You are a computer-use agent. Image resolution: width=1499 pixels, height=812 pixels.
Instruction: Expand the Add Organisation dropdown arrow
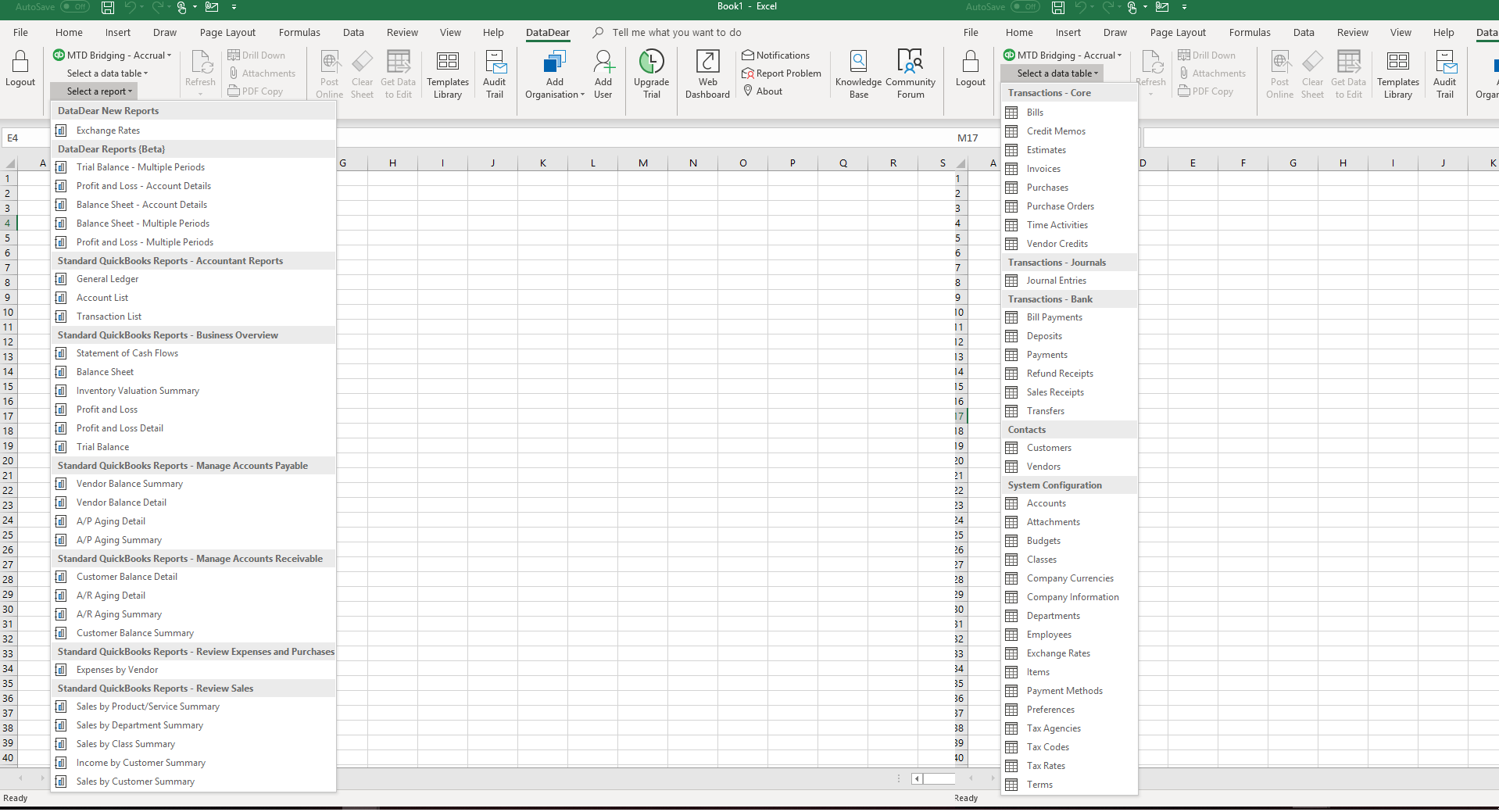tap(582, 95)
